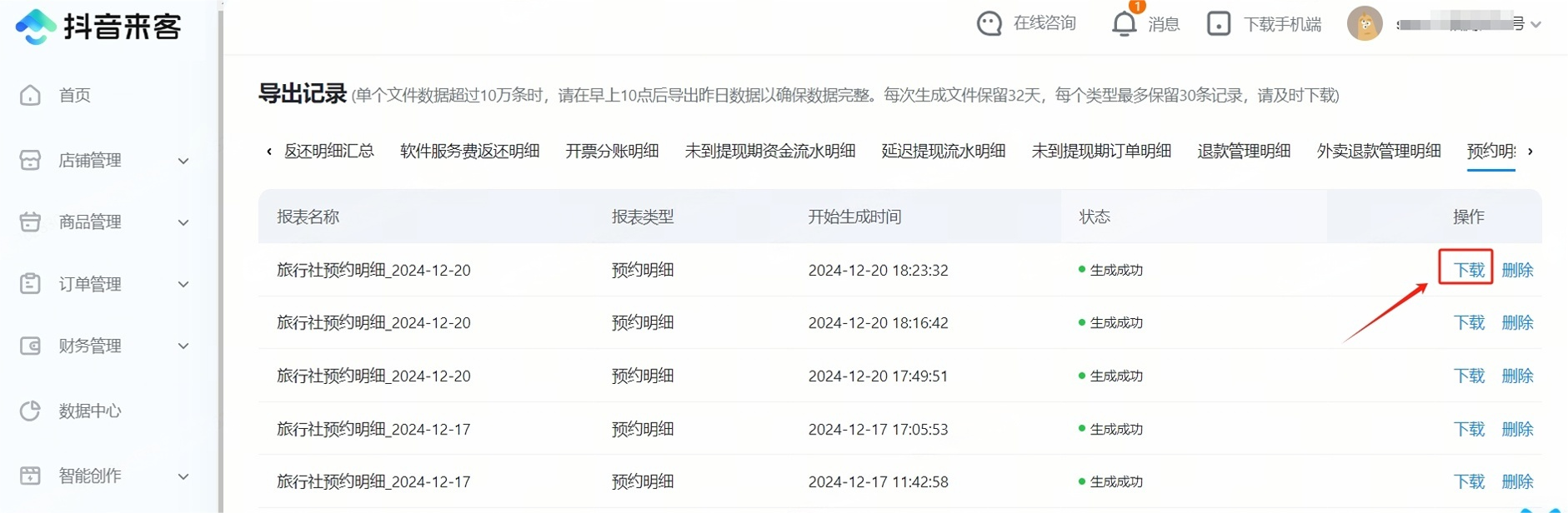The height and width of the screenshot is (513, 1568).
Task: Select the 预约明细 tab
Action: click(x=1491, y=151)
